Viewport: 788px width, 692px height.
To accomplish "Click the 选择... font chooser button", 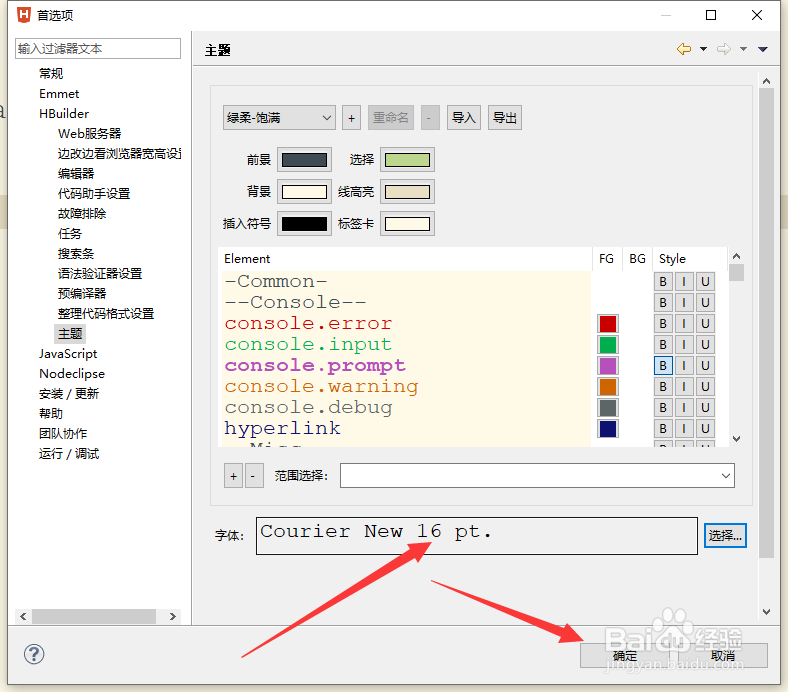I will point(725,536).
